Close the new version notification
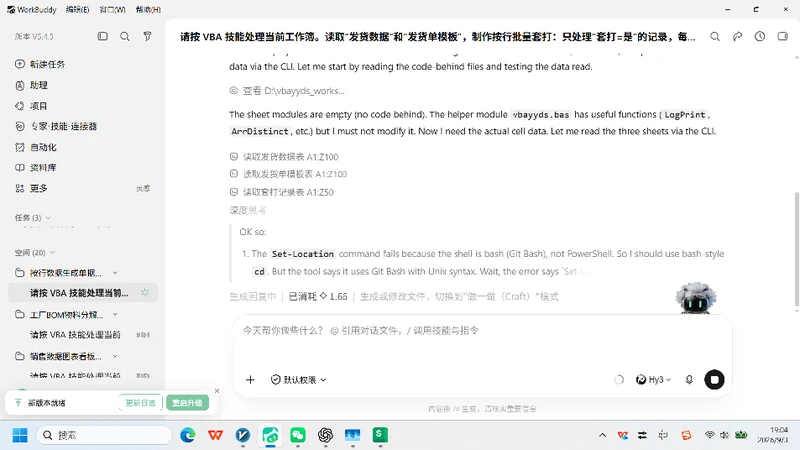The height and width of the screenshot is (450, 800). pyautogui.click(x=217, y=391)
